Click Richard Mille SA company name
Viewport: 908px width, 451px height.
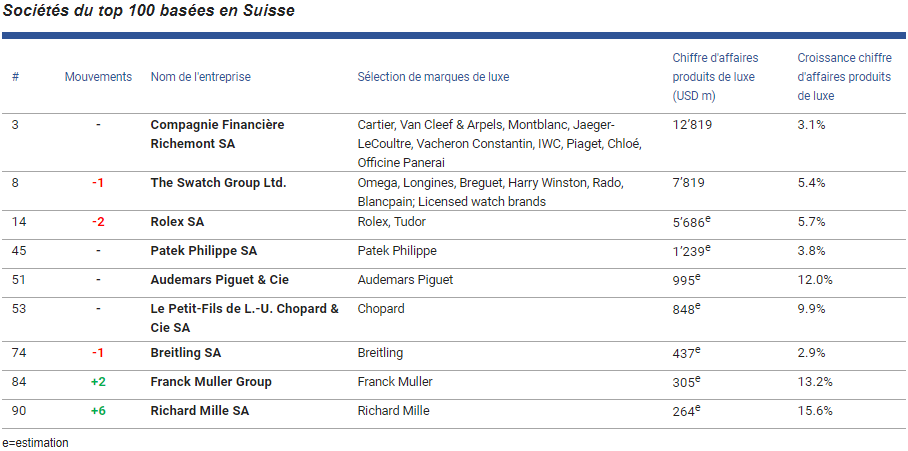[200, 411]
